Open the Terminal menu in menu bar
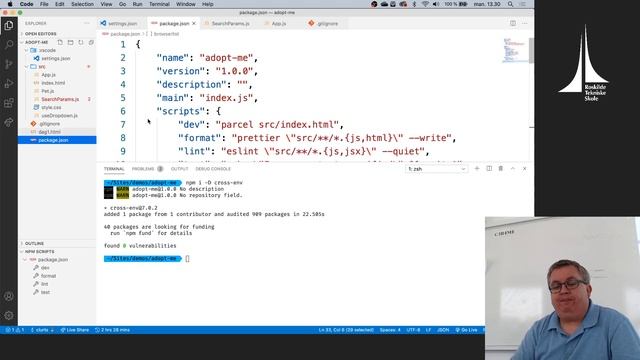Viewport: 640px width, 360px height. click(x=159, y=4)
